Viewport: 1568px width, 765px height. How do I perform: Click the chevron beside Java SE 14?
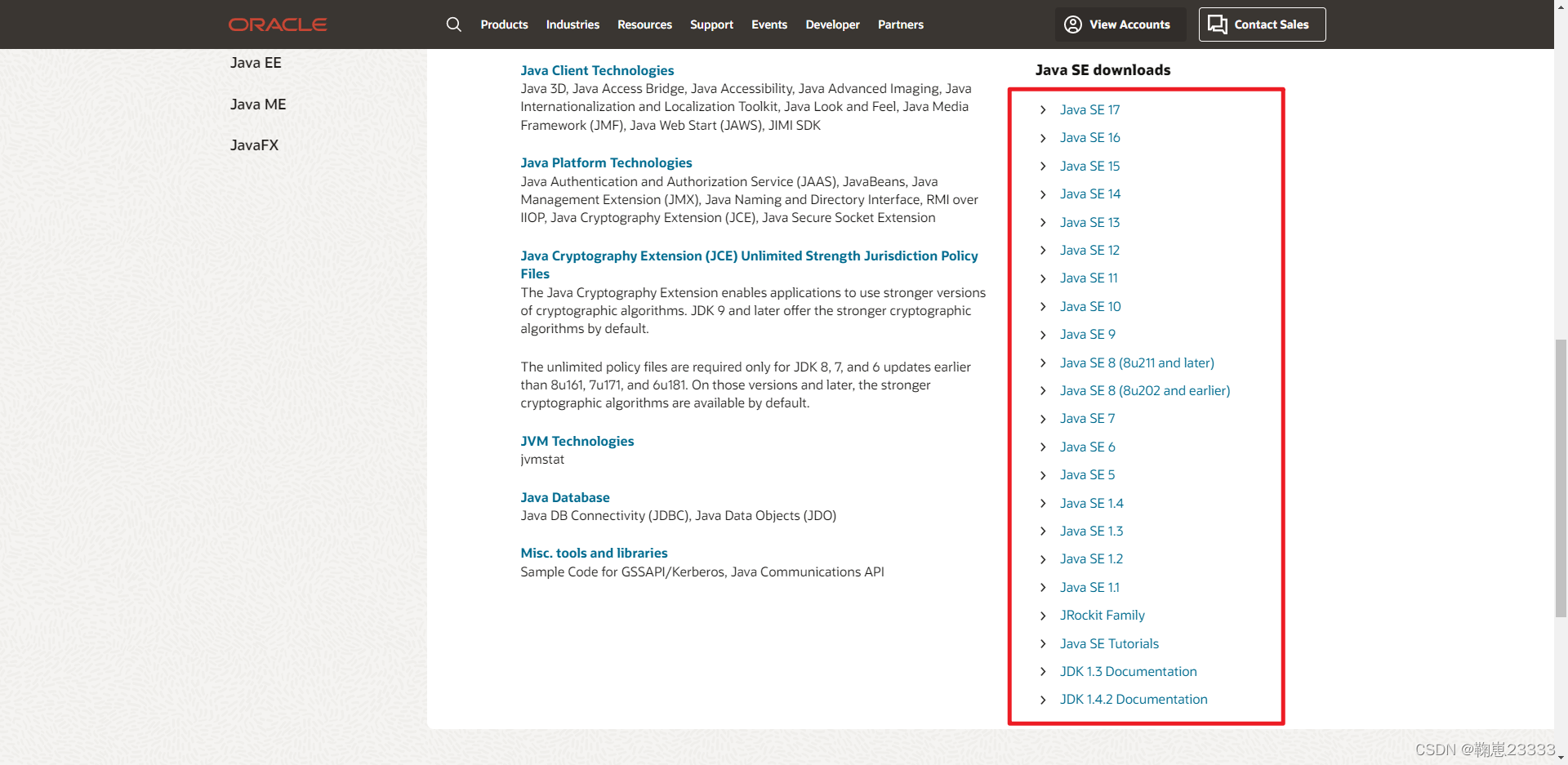click(x=1043, y=194)
